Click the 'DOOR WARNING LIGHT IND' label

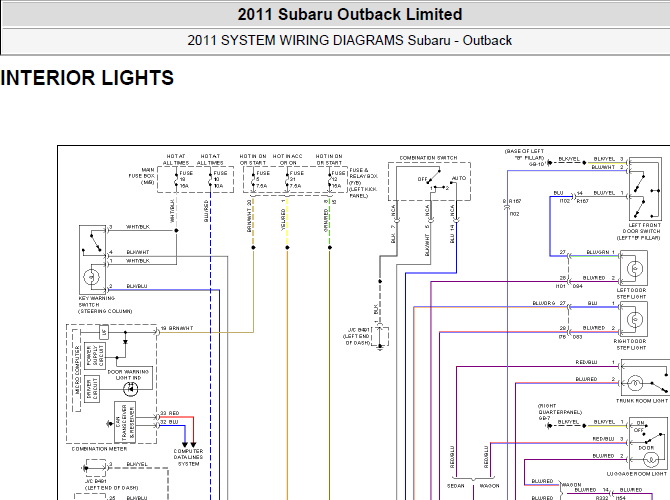pyautogui.click(x=128, y=375)
